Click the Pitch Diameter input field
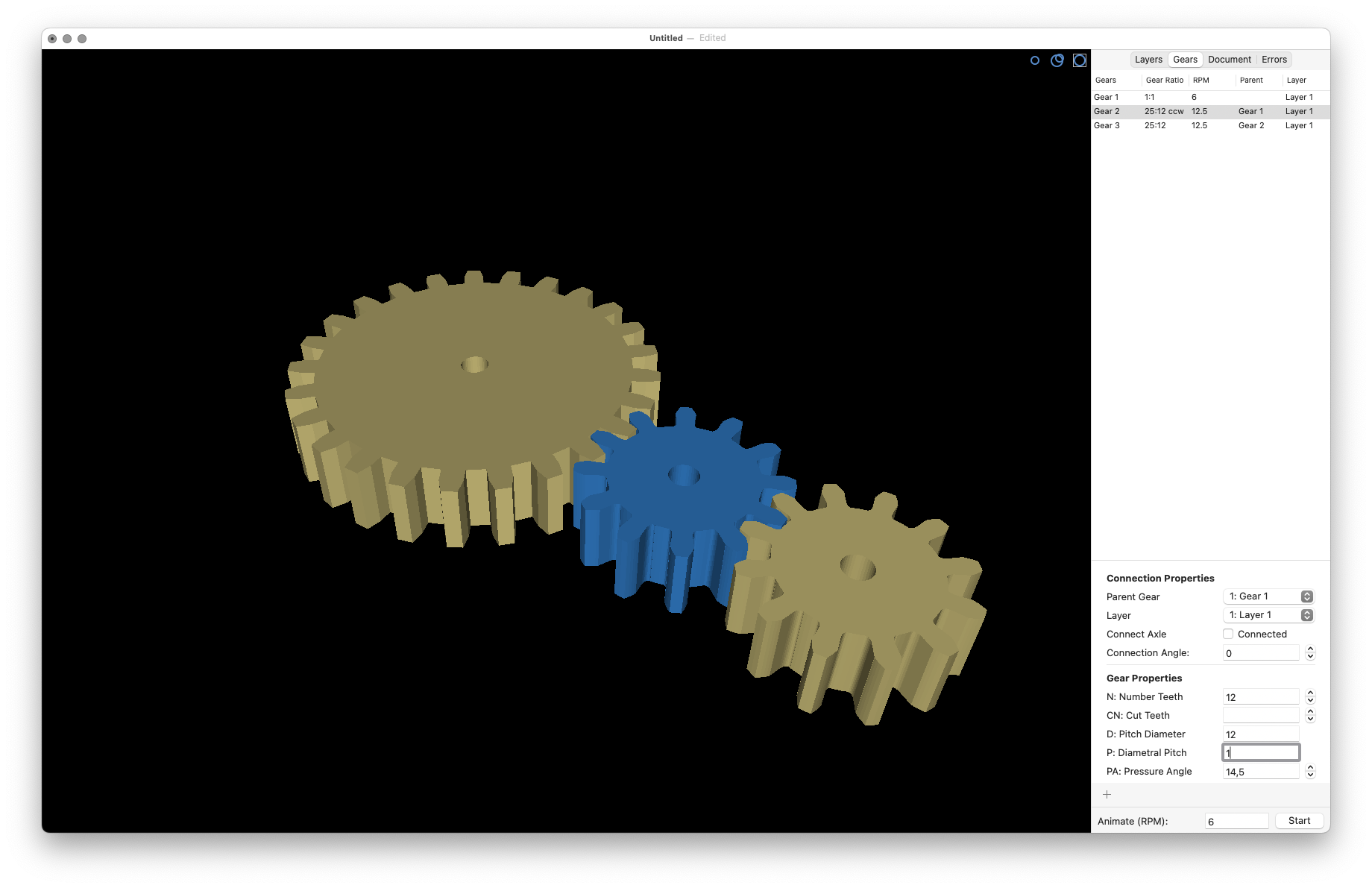 (x=1261, y=734)
